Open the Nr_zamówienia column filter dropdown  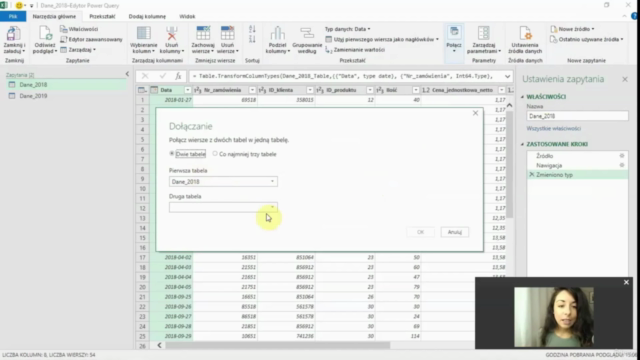coord(252,90)
